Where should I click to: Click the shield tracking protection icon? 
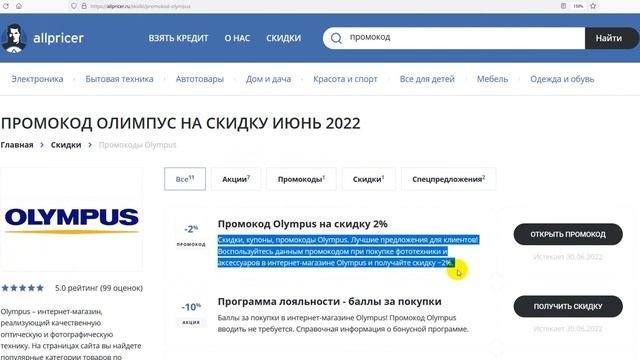pos(74,6)
